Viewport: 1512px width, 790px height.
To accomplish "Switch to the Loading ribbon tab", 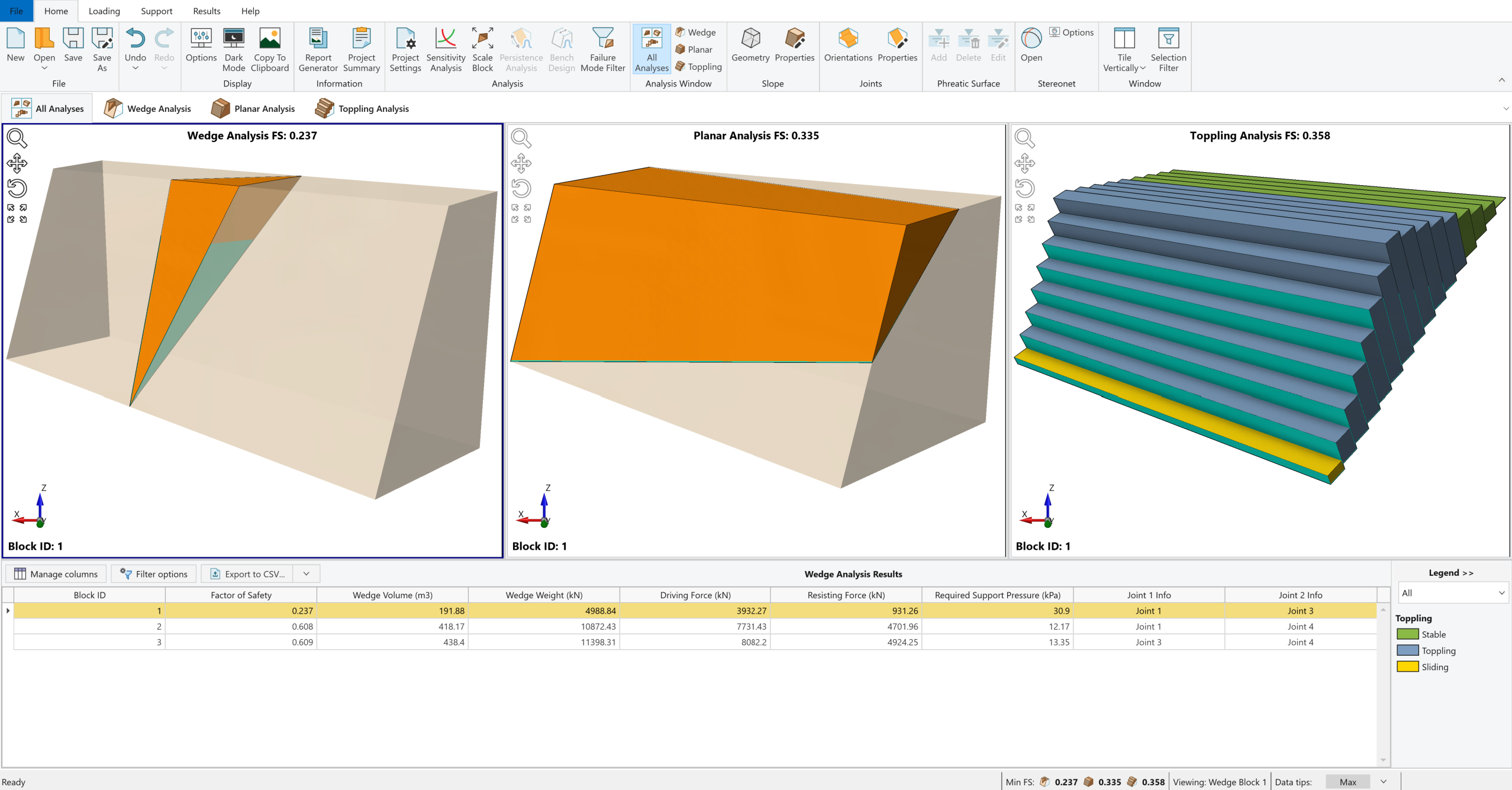I will (104, 11).
